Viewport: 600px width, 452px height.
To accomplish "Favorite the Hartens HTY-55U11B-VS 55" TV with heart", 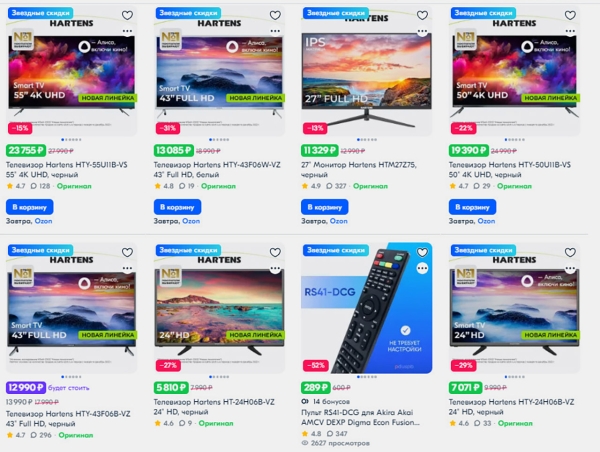I will (127, 15).
